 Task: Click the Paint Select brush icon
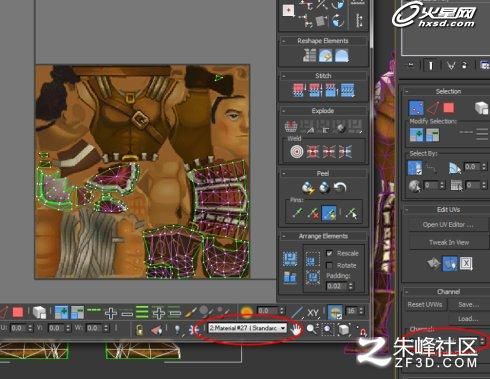pos(191,312)
